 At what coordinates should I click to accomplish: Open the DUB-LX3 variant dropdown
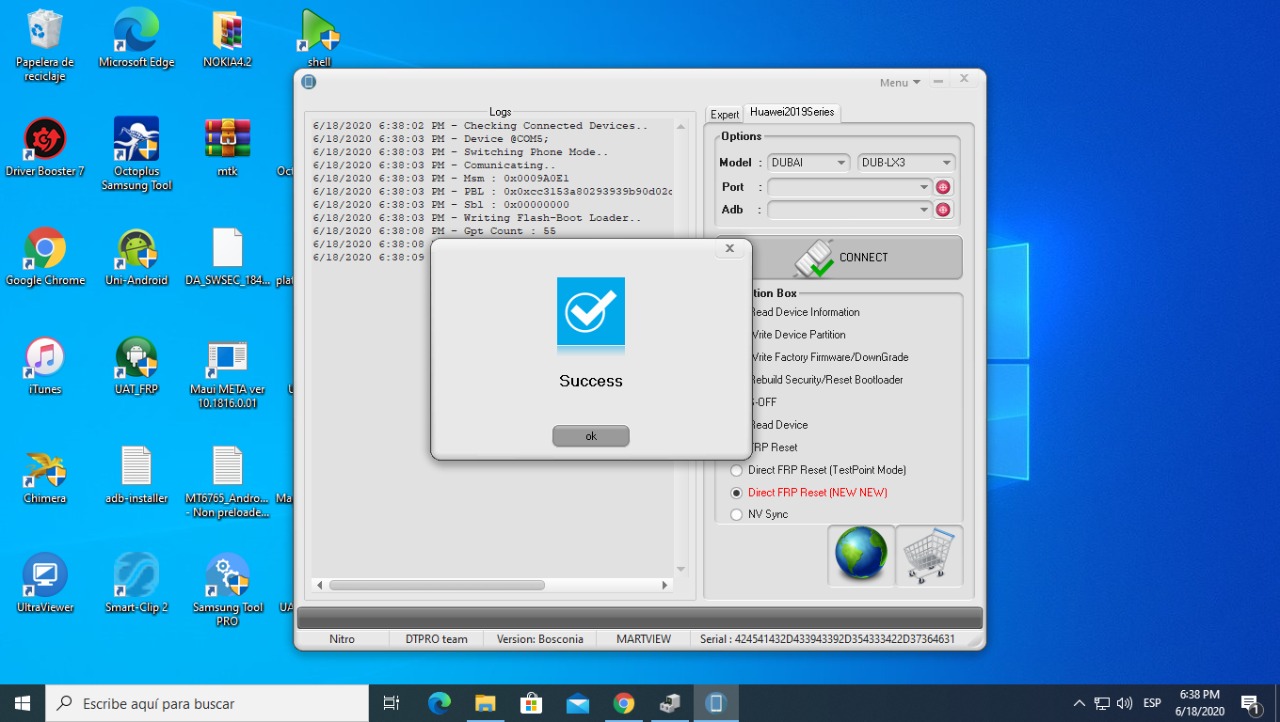906,163
